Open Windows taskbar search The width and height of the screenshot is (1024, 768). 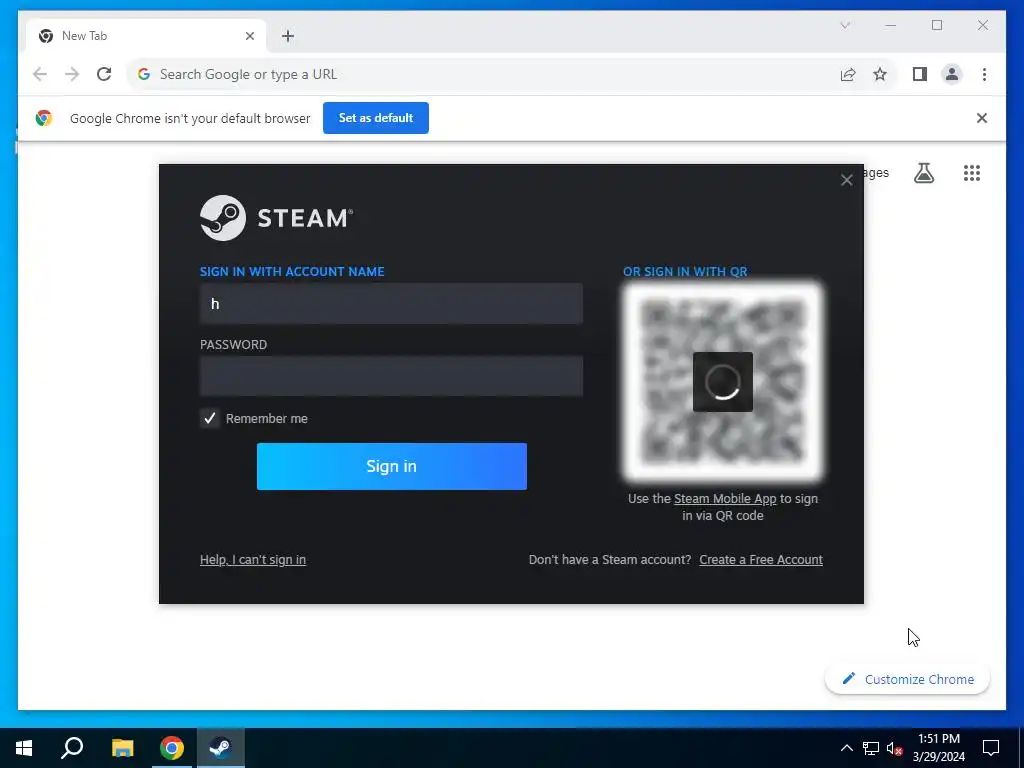pos(72,748)
